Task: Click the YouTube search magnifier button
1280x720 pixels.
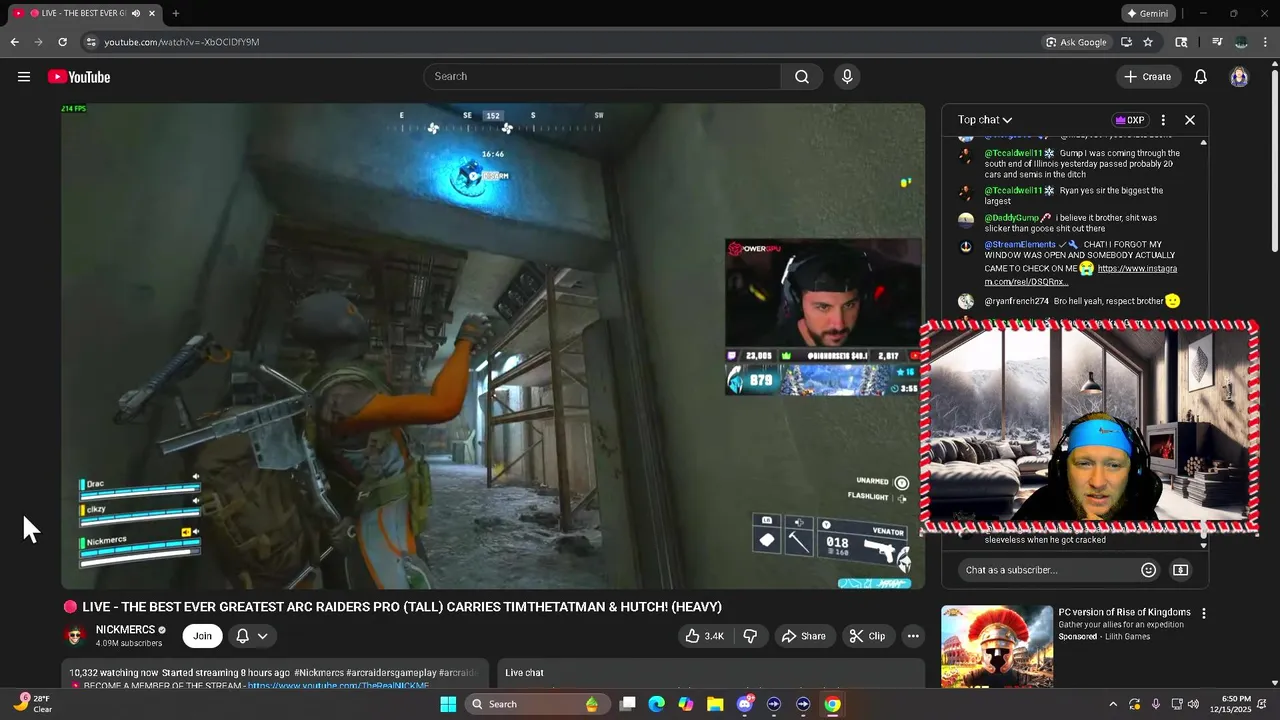Action: click(802, 77)
